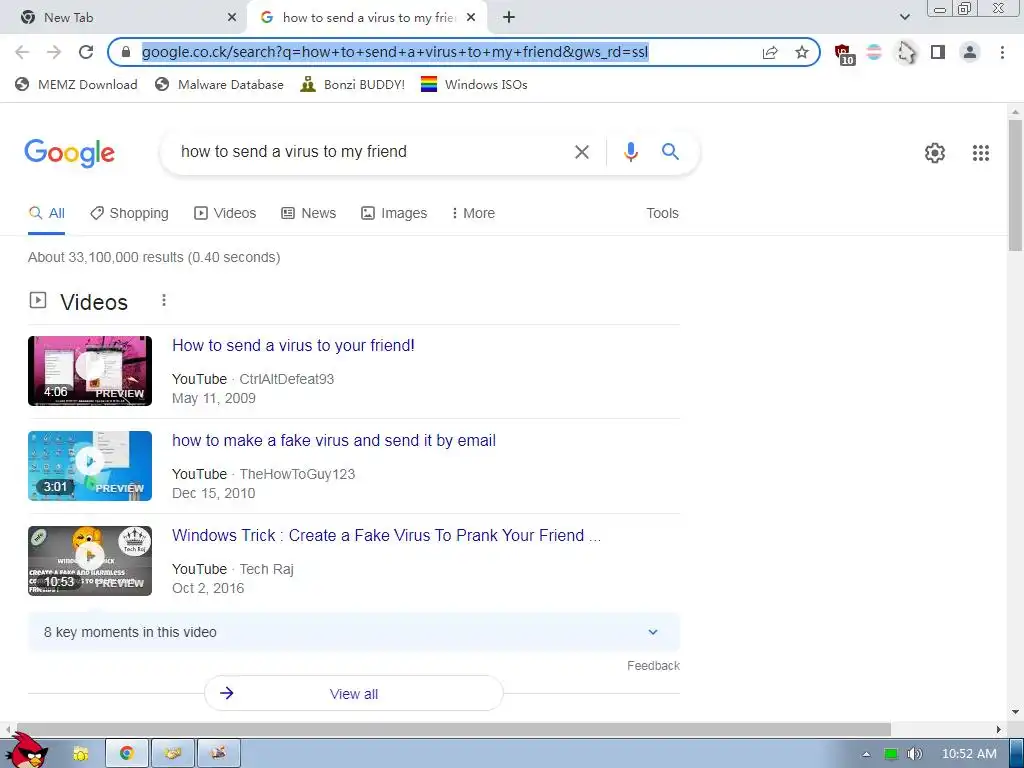Switch to the New Tab tab
This screenshot has height=768, width=1024.
124,18
